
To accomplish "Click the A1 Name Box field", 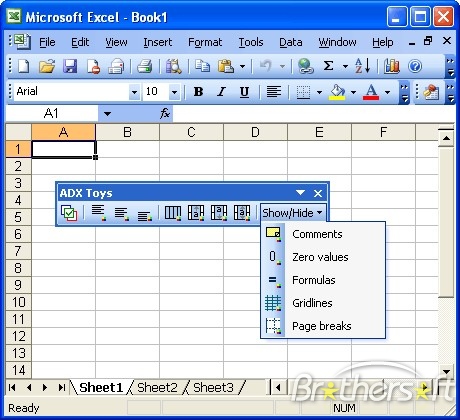I will click(x=51, y=114).
